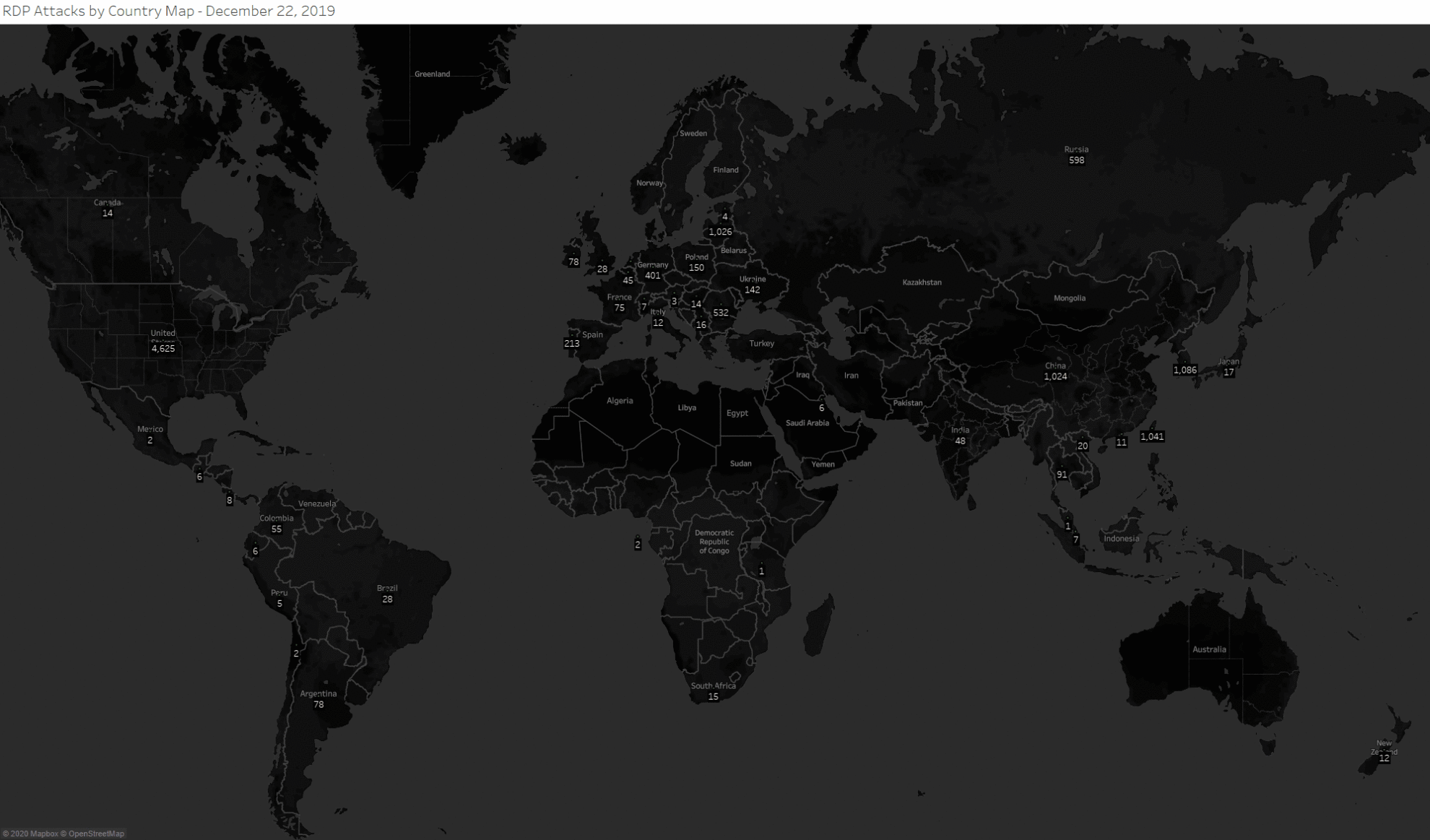The image size is (1430, 840).
Task: Select the China mark showing 1,024
Action: (1054, 376)
